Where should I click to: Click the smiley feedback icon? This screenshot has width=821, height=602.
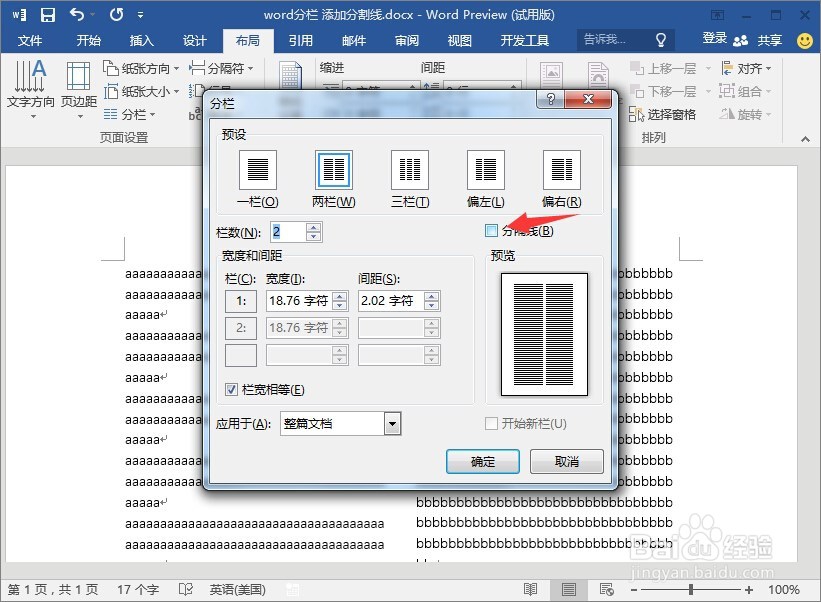coord(804,40)
